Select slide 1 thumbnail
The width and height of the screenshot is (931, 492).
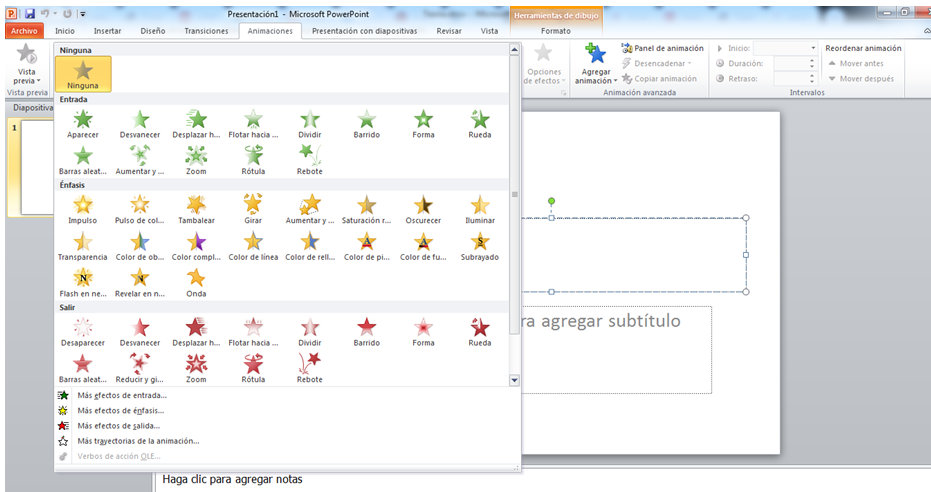pos(37,168)
